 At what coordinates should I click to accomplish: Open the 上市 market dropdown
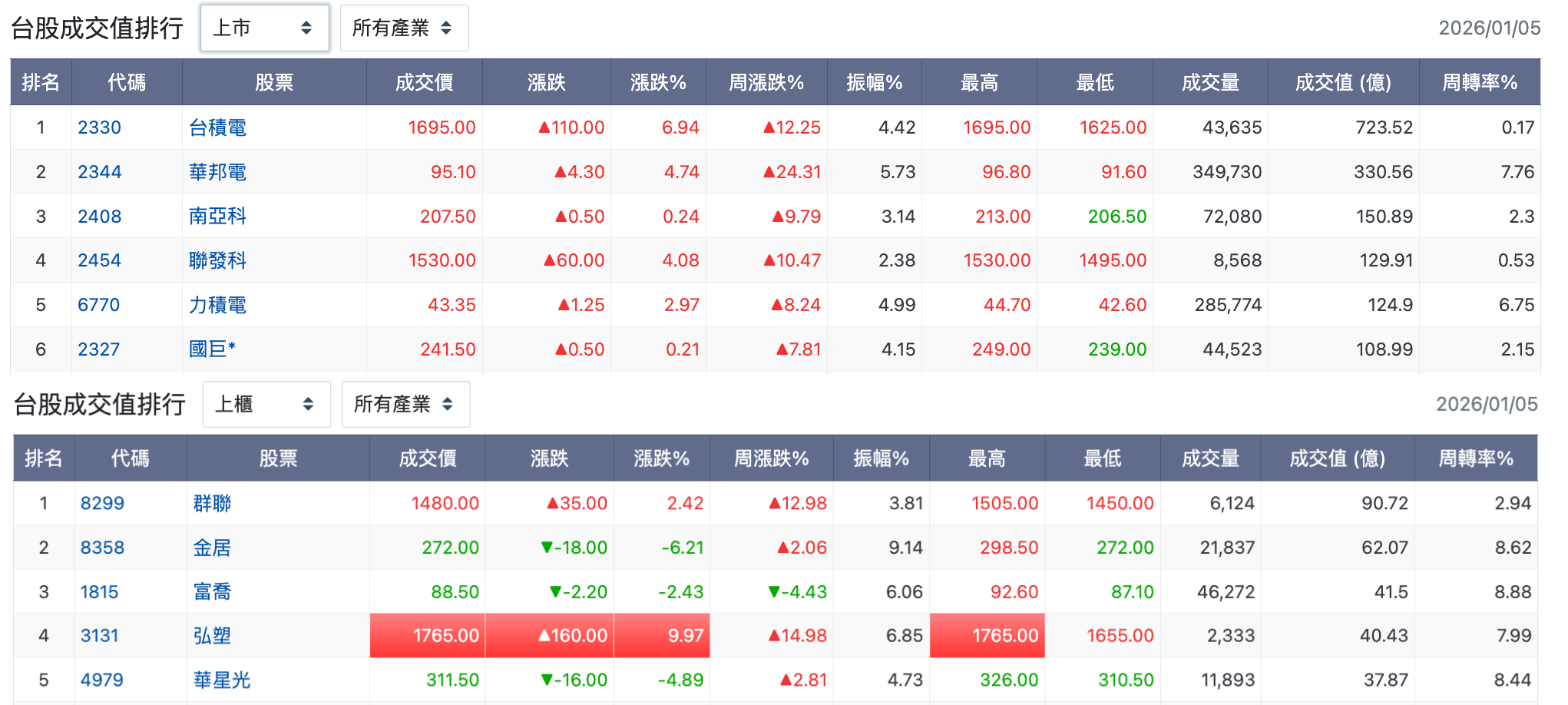click(x=265, y=28)
